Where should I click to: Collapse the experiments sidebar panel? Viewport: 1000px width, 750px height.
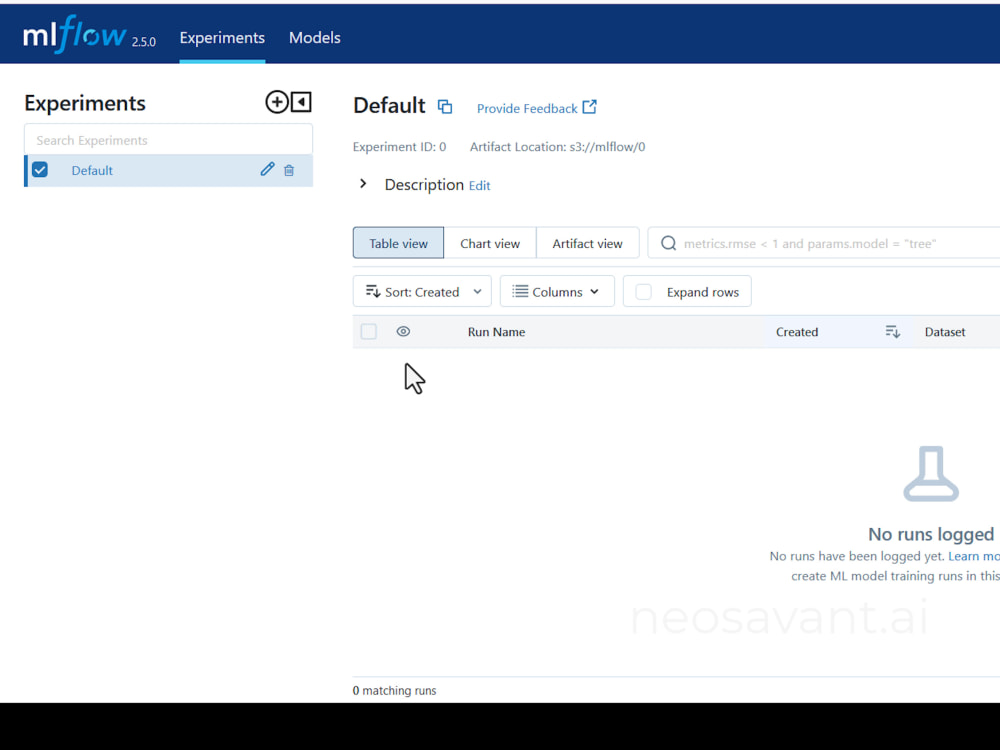tap(301, 102)
